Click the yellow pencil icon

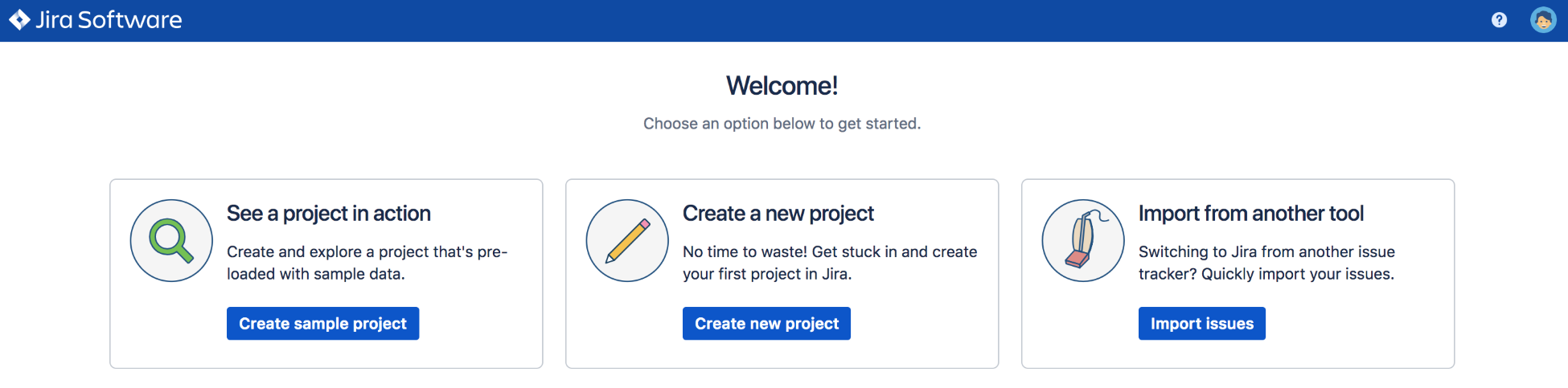(x=627, y=240)
